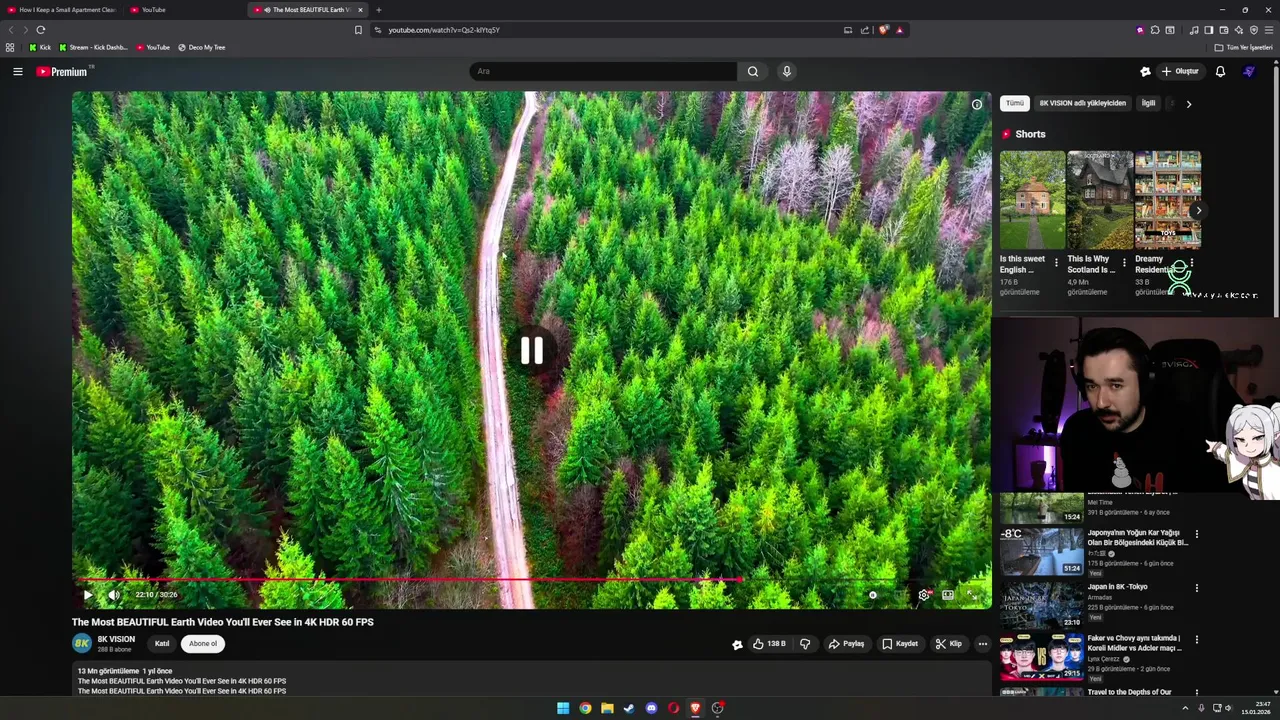This screenshot has width=1280, height=720.
Task: Open Brave Rewards triangle icon
Action: point(899,30)
